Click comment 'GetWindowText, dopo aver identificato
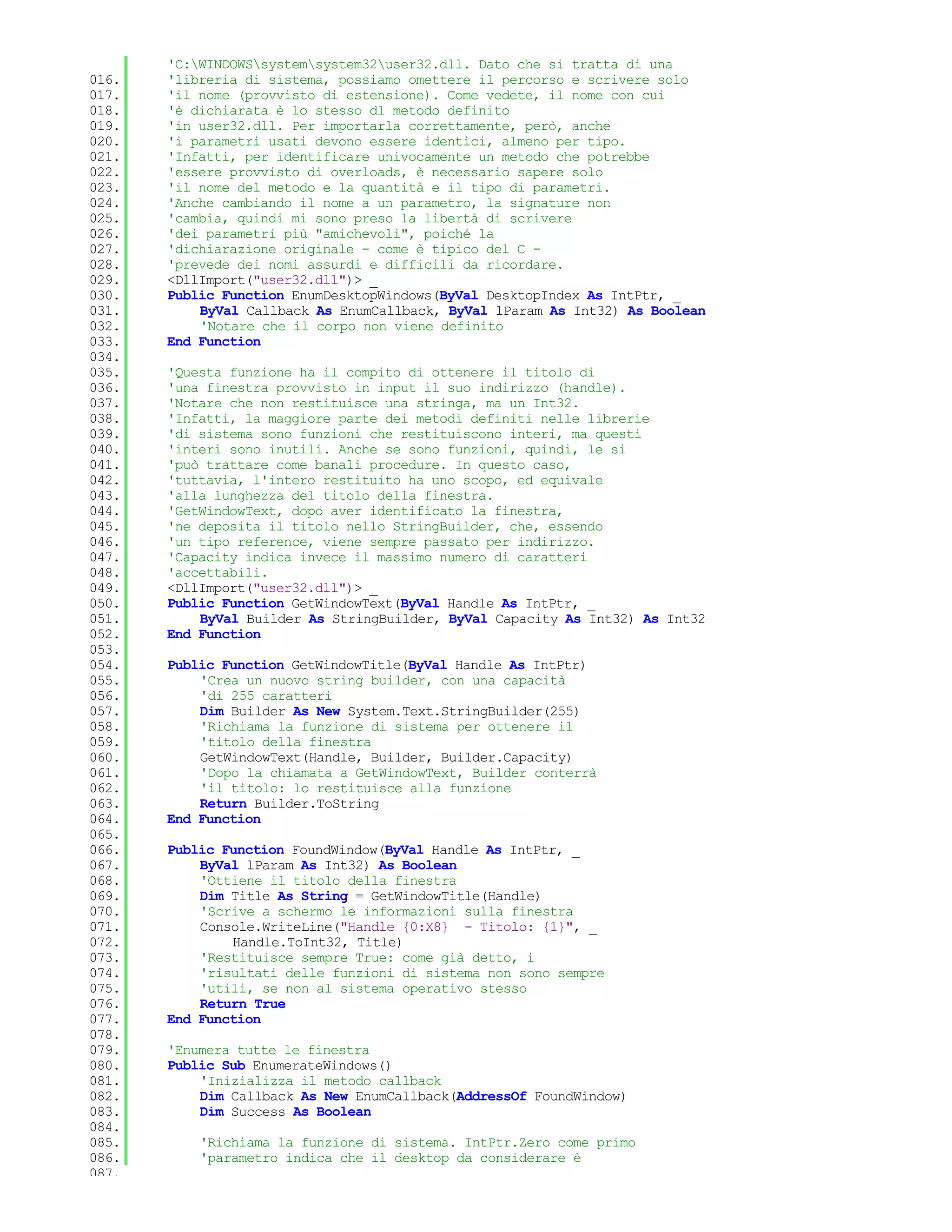The width and height of the screenshot is (952, 1232). click(x=365, y=512)
